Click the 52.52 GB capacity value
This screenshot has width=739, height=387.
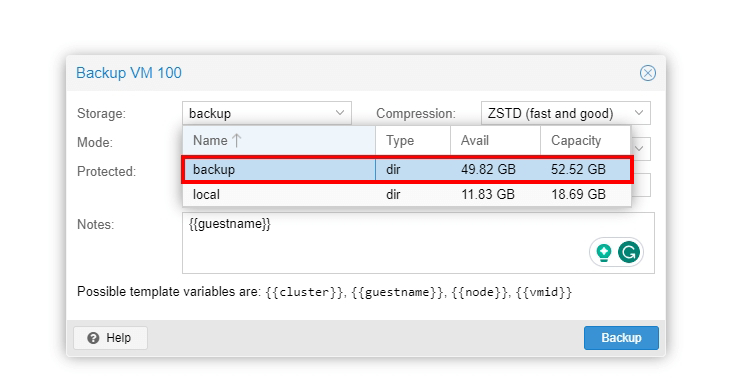(x=578, y=170)
